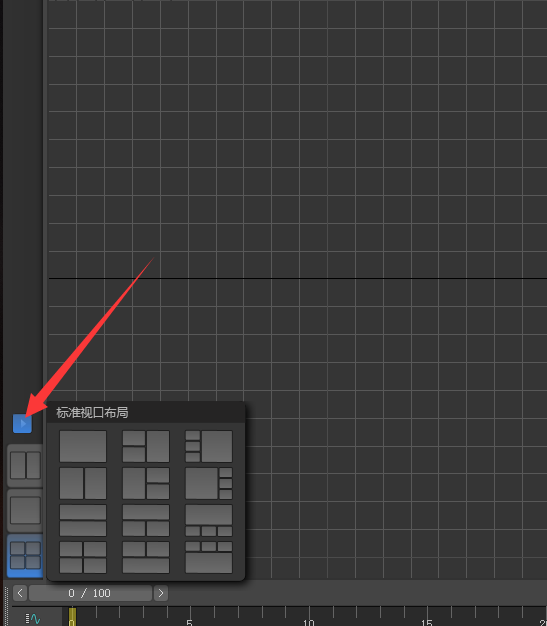Choose large left, three small right layout
The height and width of the screenshot is (626, 547).
click(x=209, y=483)
